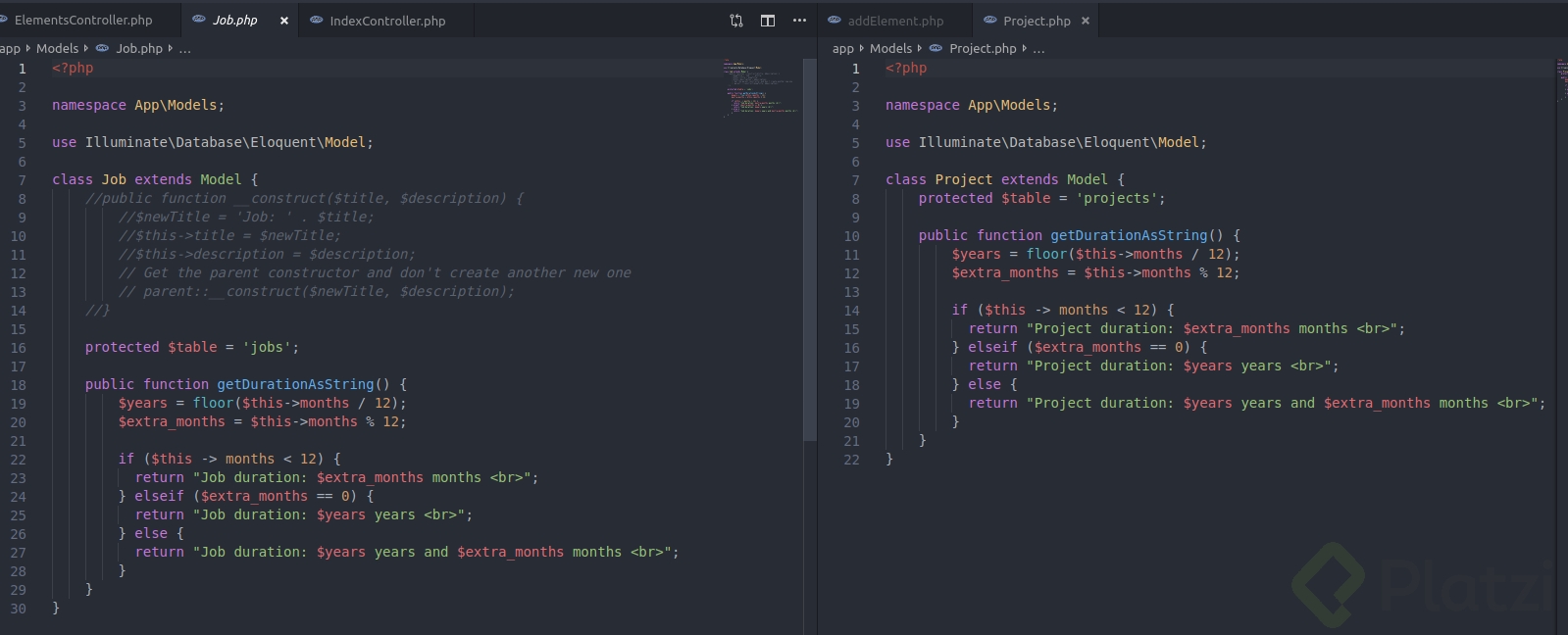Viewport: 1568px width, 635px height.
Task: Click the PHP icon on IndexController.php tab
Action: click(x=317, y=21)
